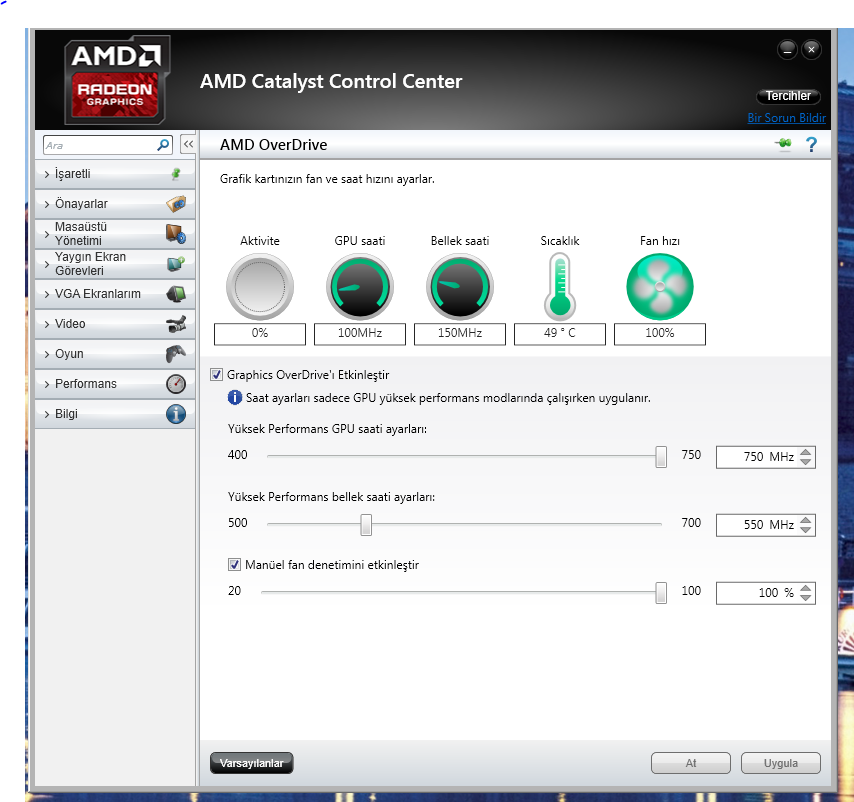Viewport: 854px width, 802px height.
Task: Click the 100MHz GPU clock readout
Action: 360,334
